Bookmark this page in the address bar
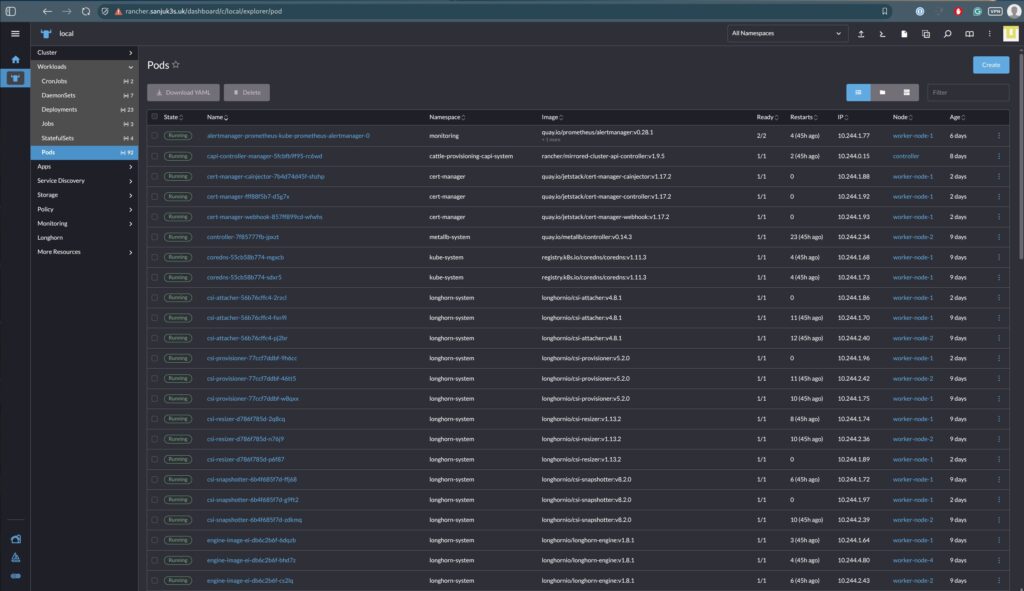Image resolution: width=1024 pixels, height=591 pixels. tap(884, 11)
